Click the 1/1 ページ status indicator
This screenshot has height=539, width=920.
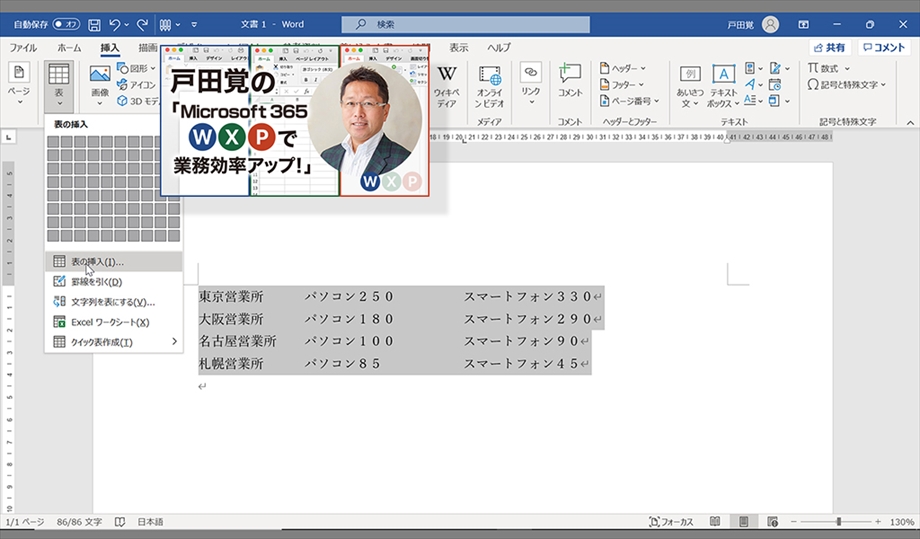[x=25, y=521]
